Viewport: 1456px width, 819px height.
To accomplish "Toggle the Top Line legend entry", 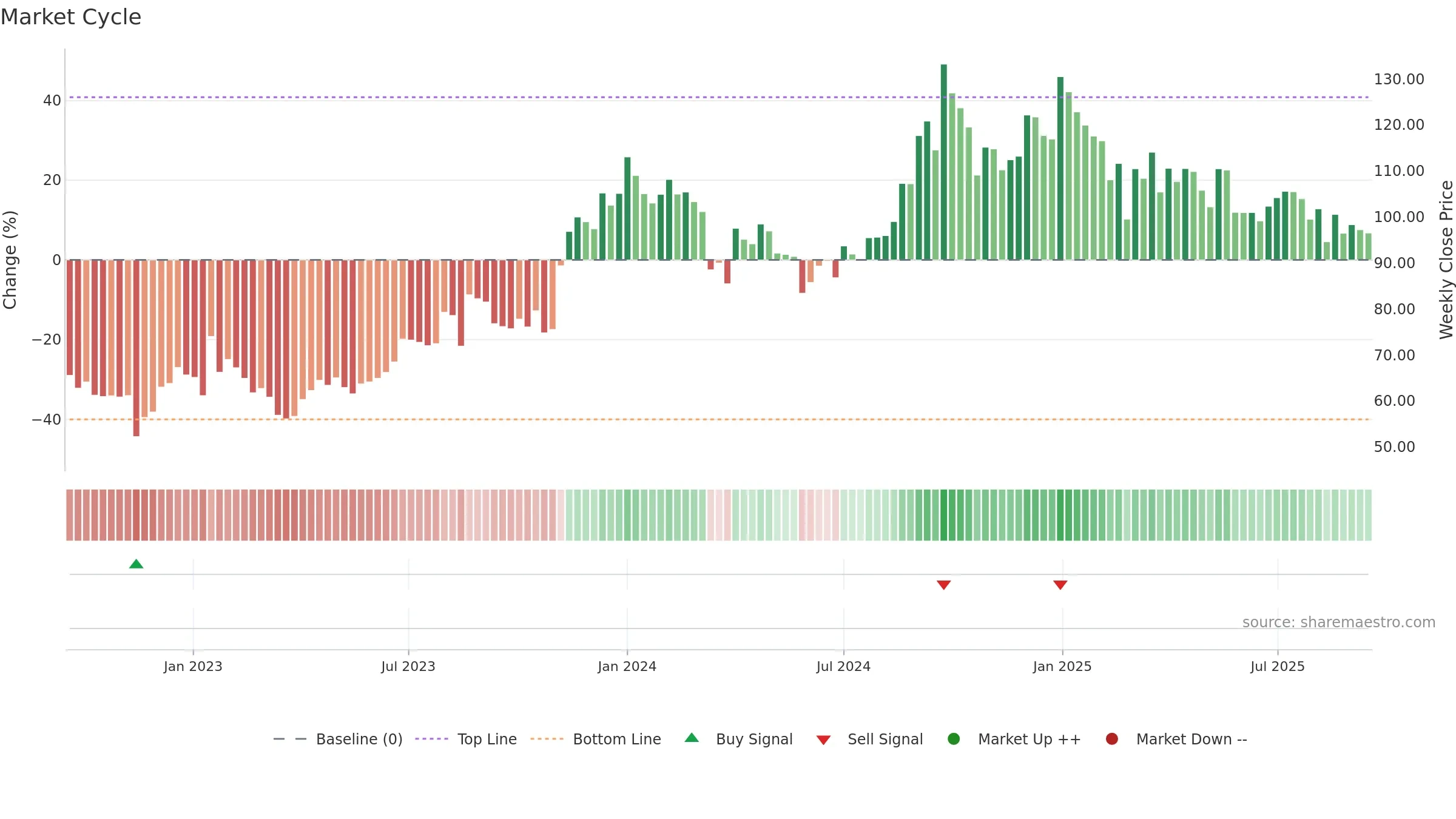I will pyautogui.click(x=466, y=739).
